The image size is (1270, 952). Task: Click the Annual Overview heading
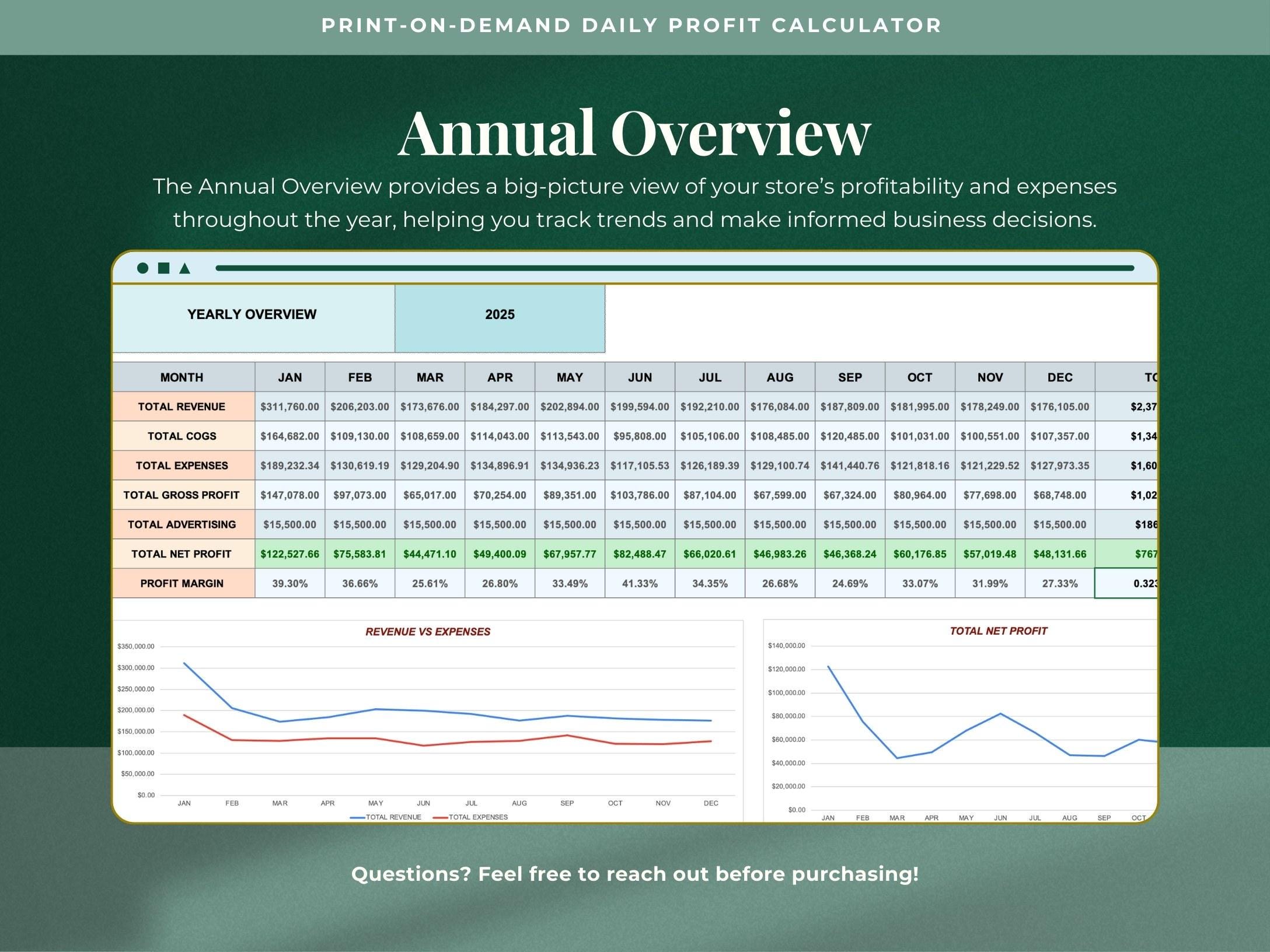[634, 133]
